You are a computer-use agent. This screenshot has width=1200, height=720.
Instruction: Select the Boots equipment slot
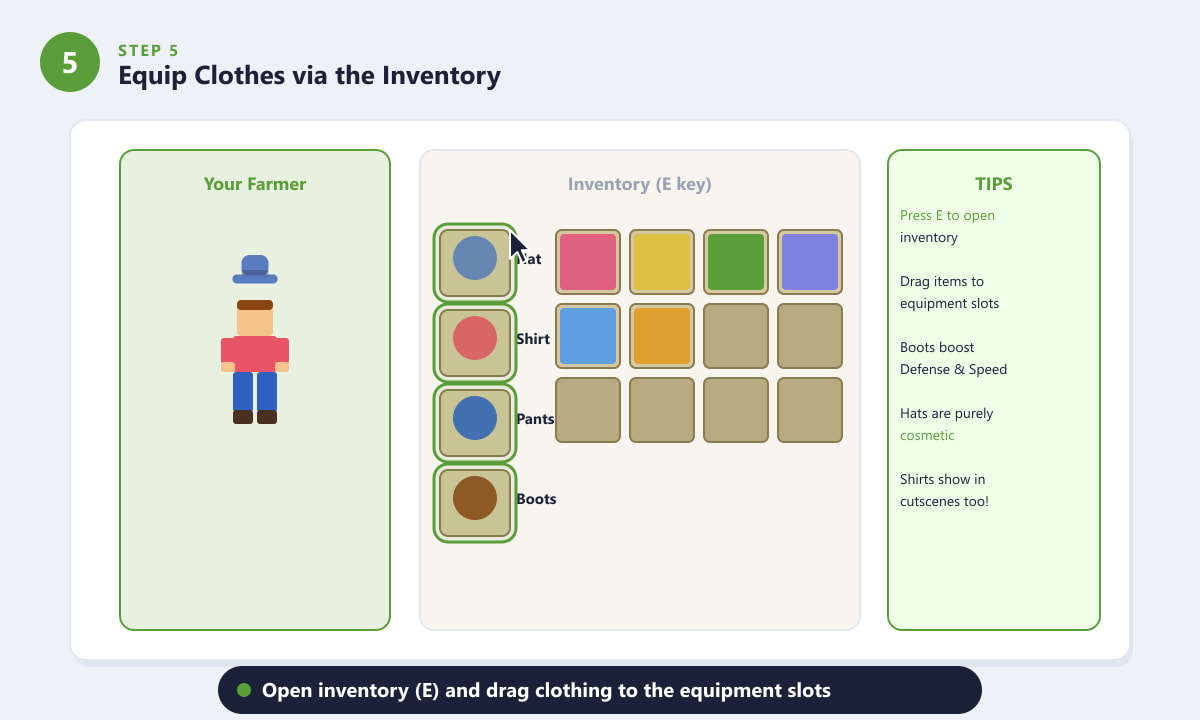pos(475,503)
